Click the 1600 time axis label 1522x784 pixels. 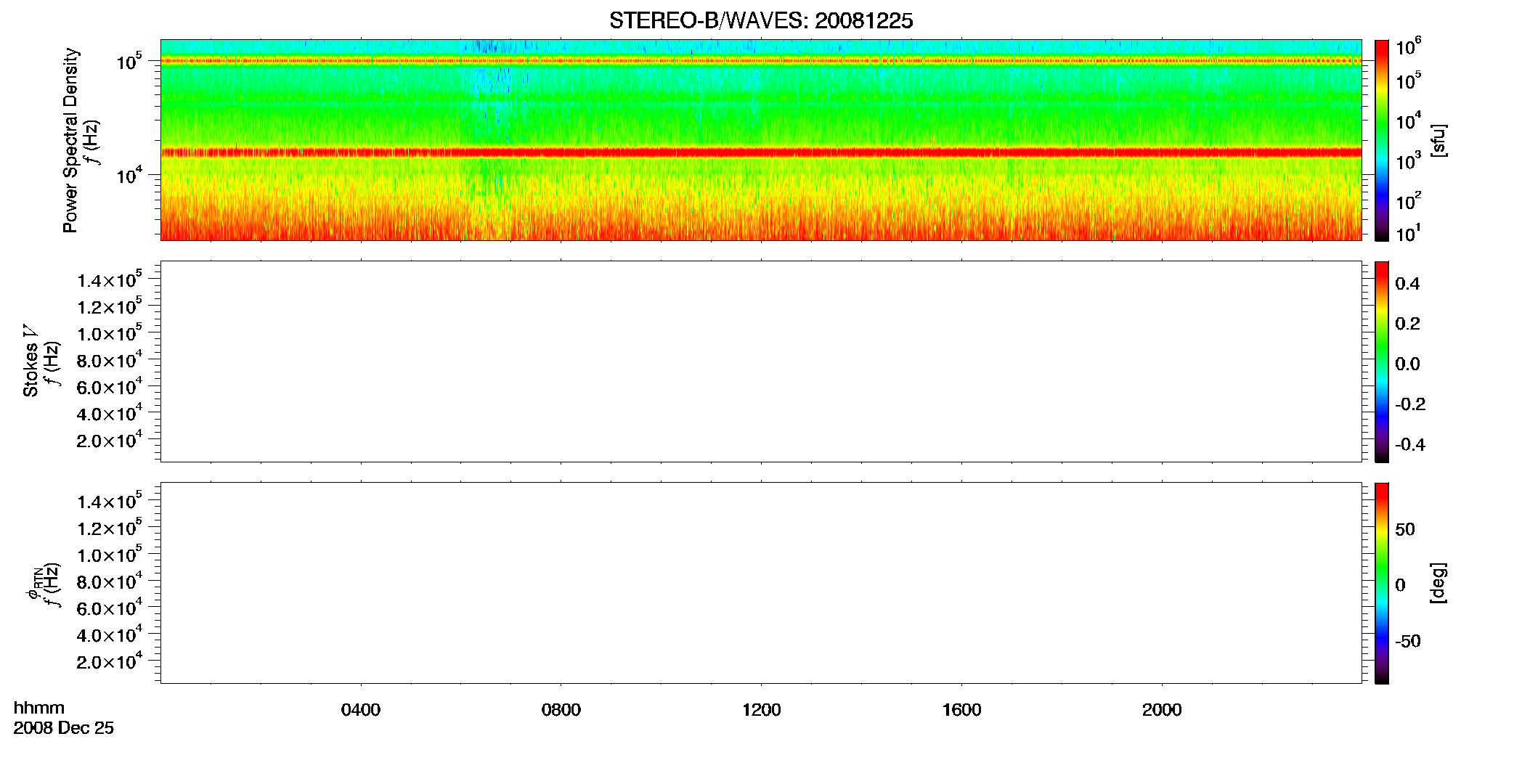pyautogui.click(x=962, y=710)
